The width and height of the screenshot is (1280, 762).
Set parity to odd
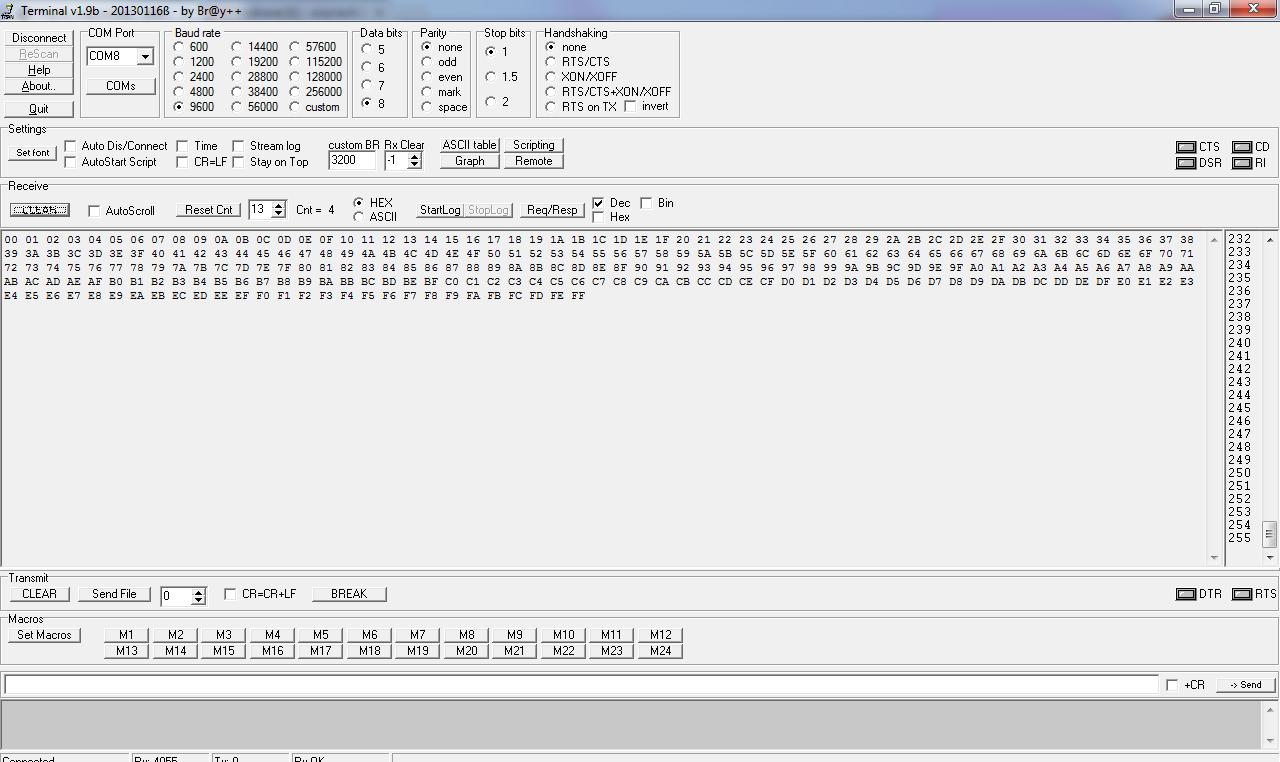tap(427, 62)
